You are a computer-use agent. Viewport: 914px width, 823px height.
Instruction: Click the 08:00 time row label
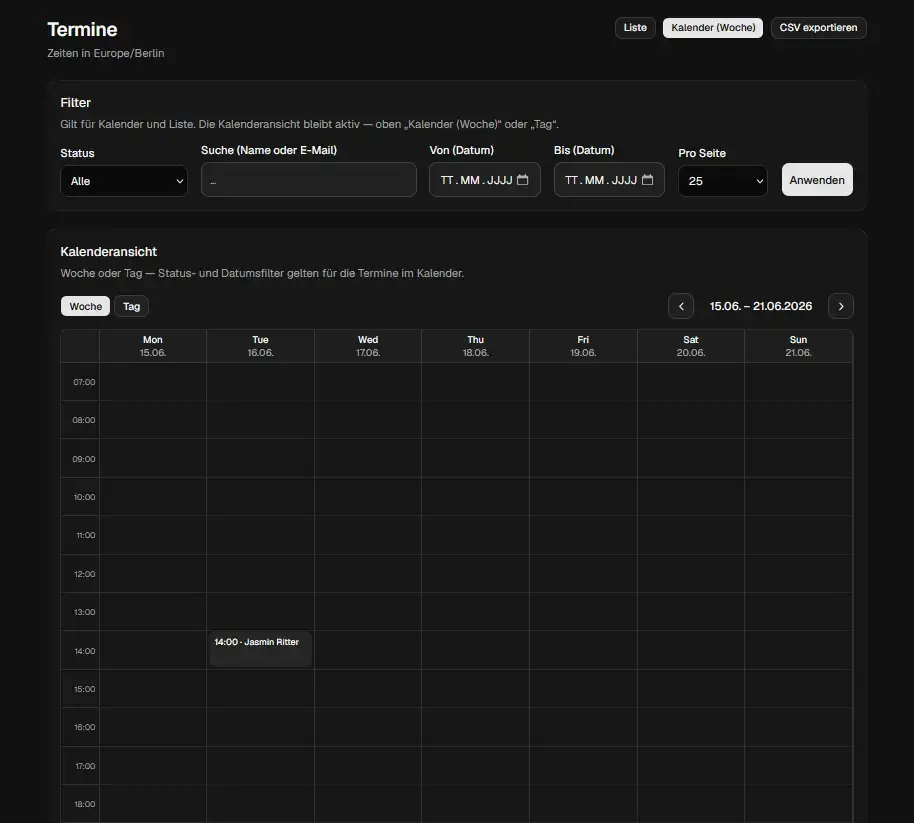(x=84, y=420)
